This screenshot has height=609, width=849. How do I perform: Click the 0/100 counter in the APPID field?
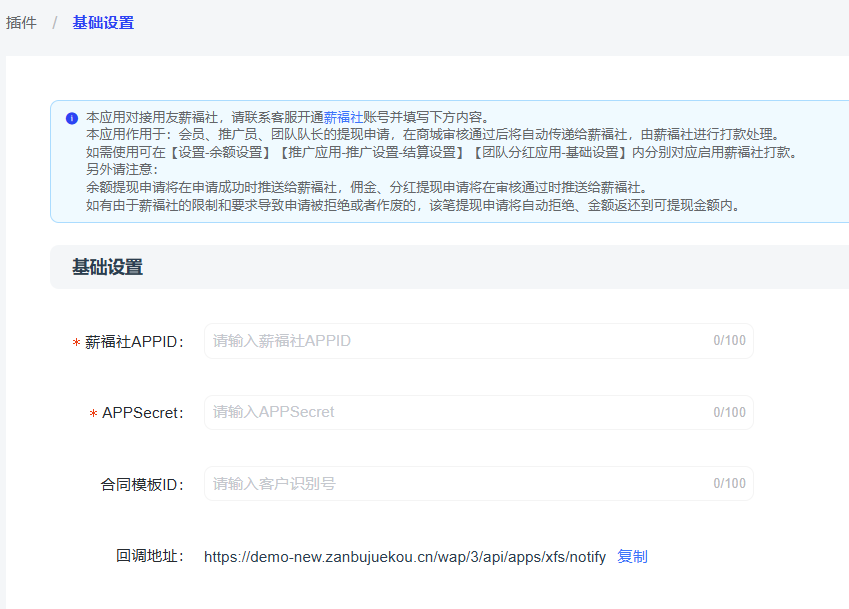pyautogui.click(x=729, y=341)
